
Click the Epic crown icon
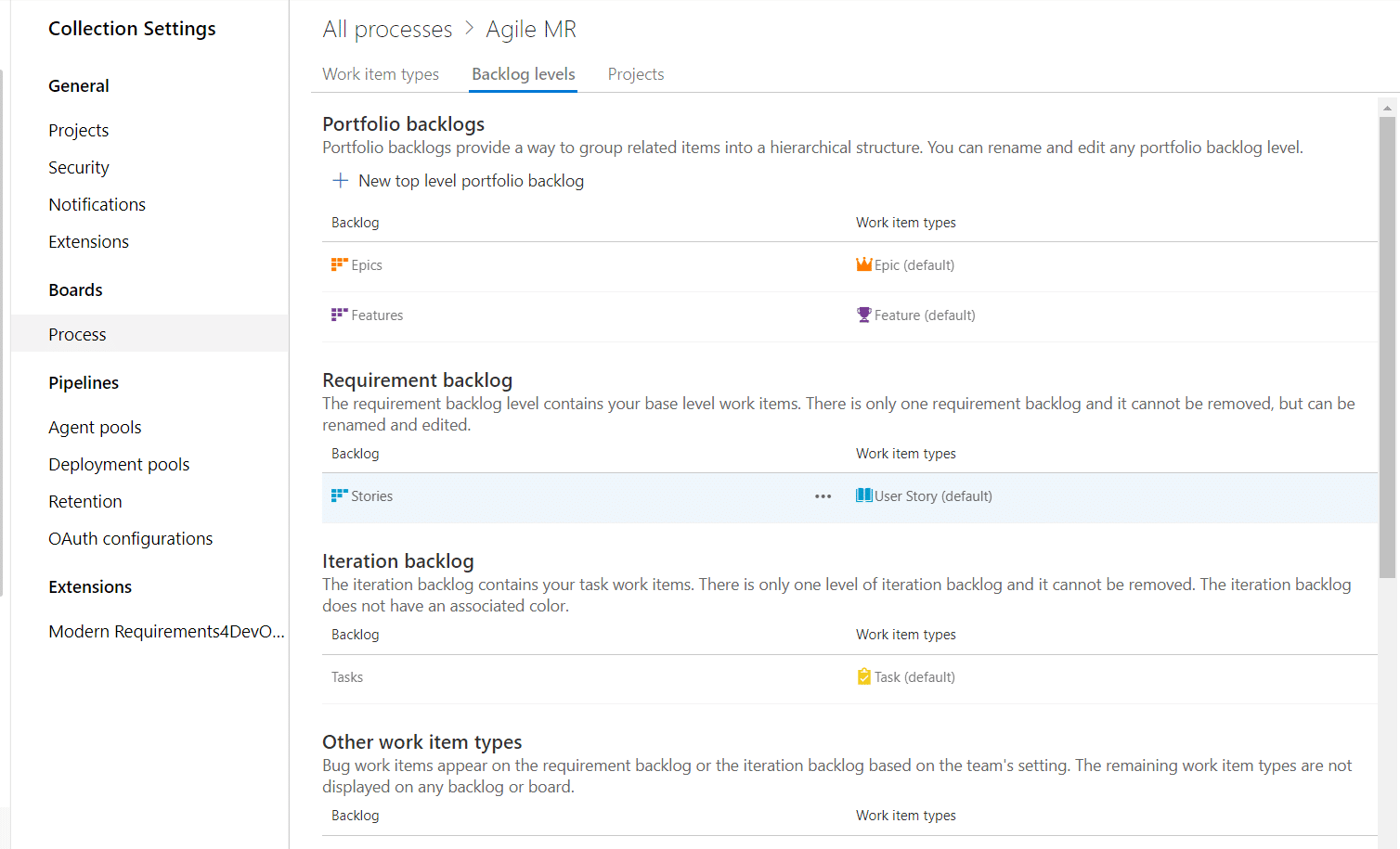(863, 264)
